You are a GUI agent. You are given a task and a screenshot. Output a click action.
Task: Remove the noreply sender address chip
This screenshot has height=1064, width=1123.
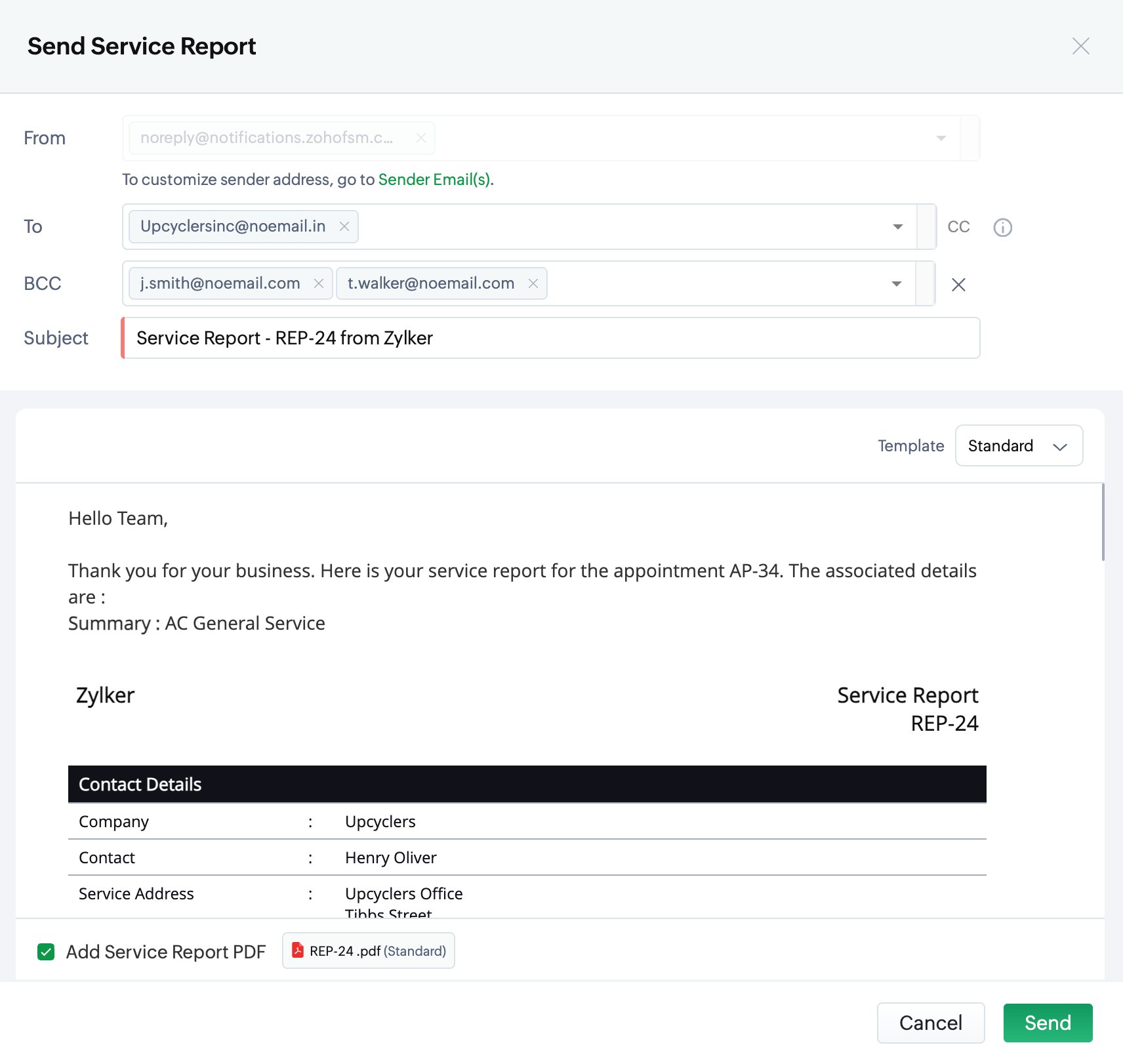(x=421, y=138)
